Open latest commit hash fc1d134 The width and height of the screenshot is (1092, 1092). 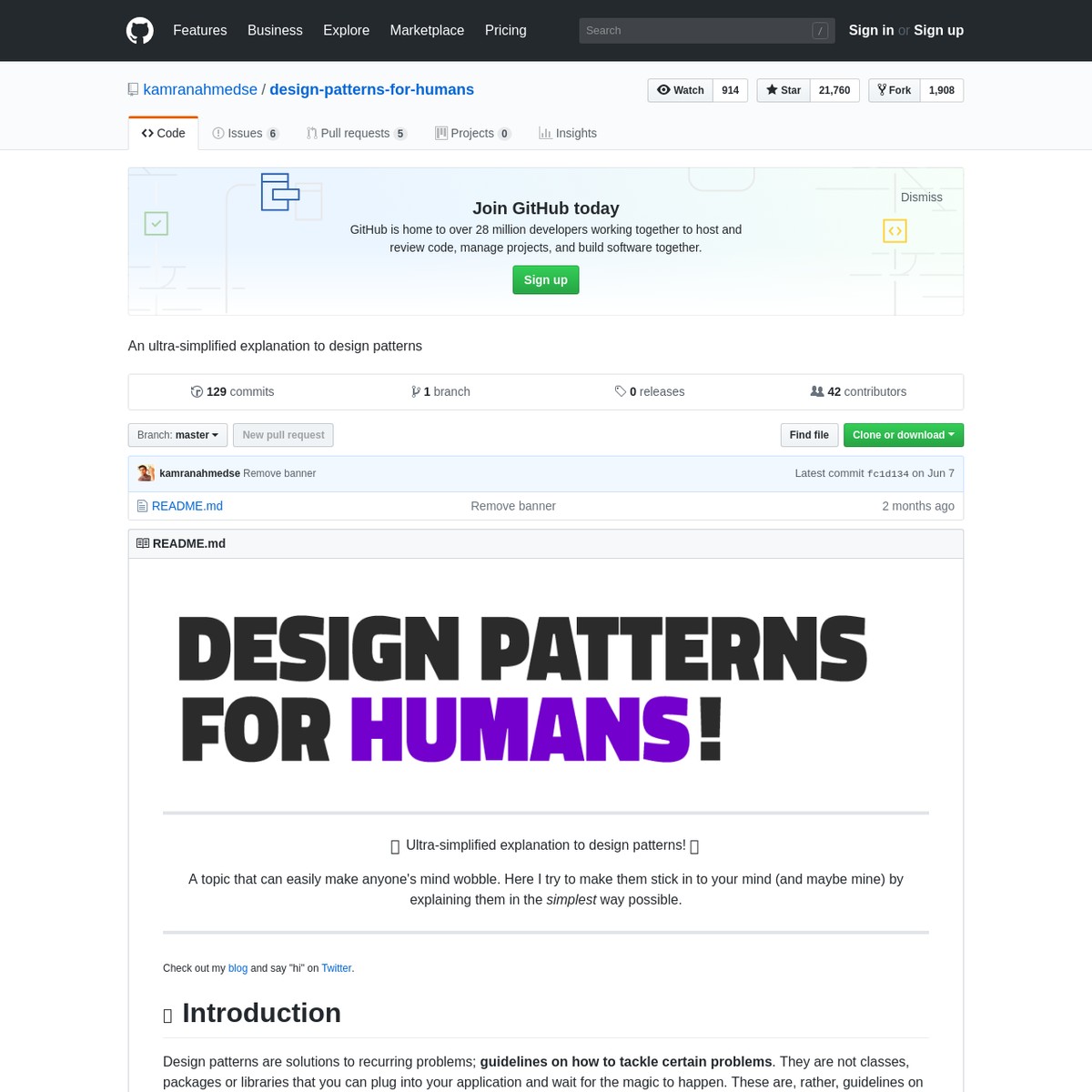point(888,474)
